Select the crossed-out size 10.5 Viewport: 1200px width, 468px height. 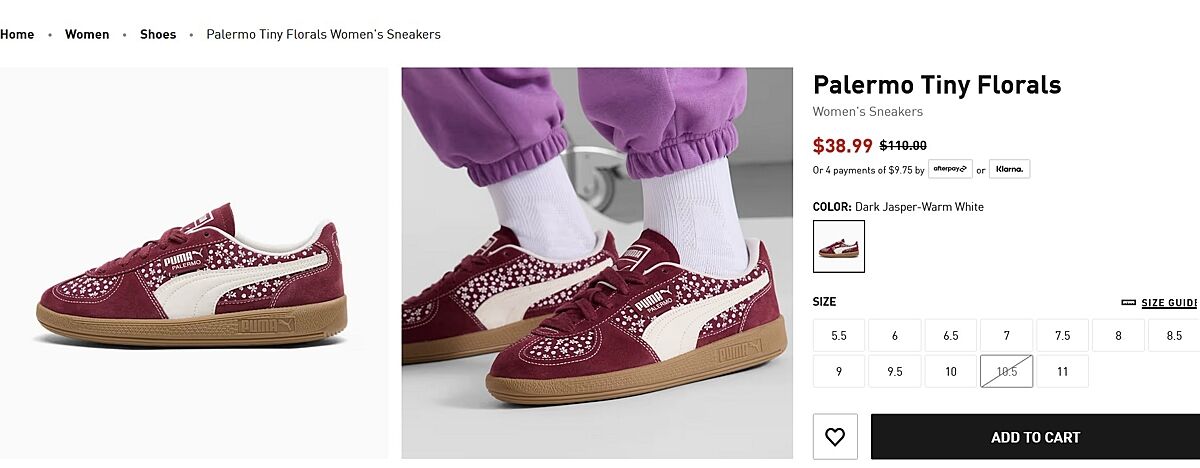(1006, 372)
